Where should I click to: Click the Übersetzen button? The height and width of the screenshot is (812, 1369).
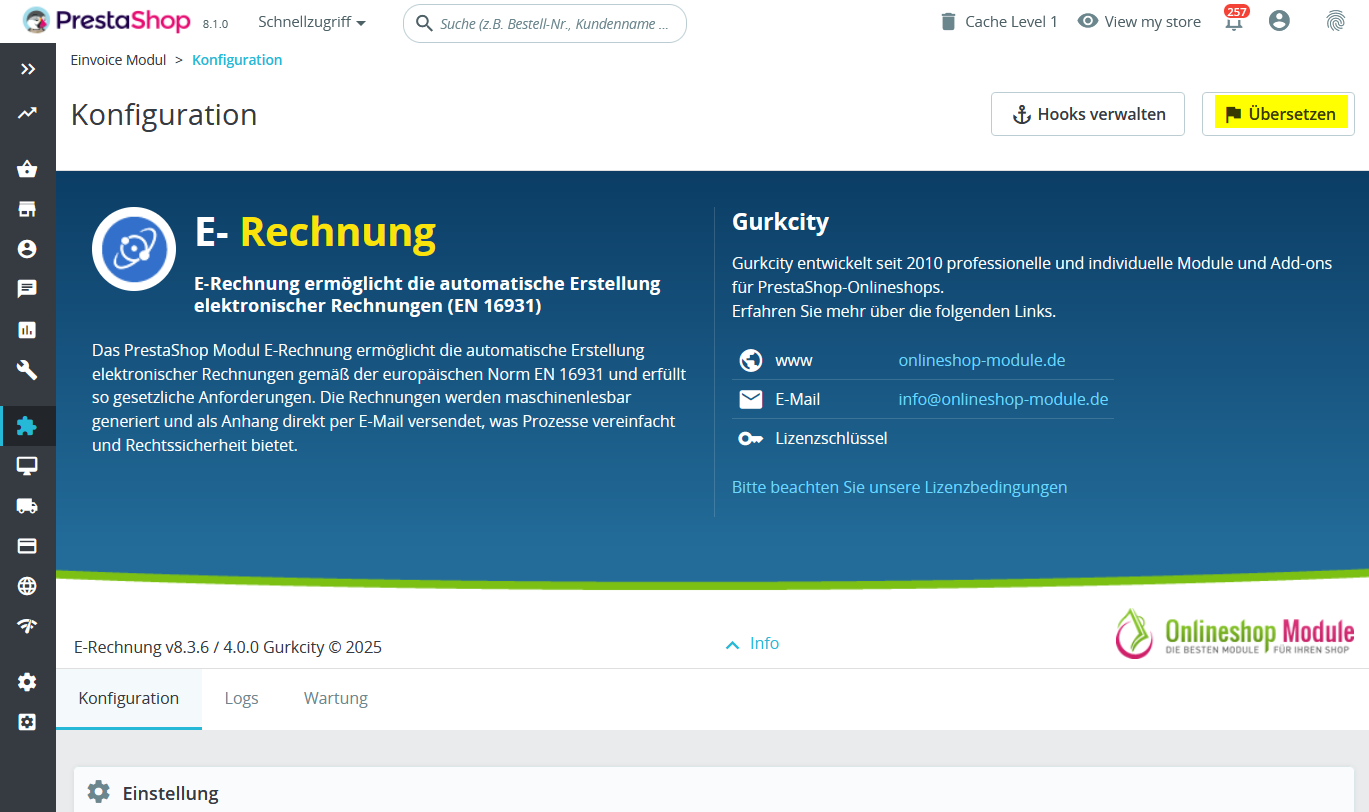[x=1278, y=114]
